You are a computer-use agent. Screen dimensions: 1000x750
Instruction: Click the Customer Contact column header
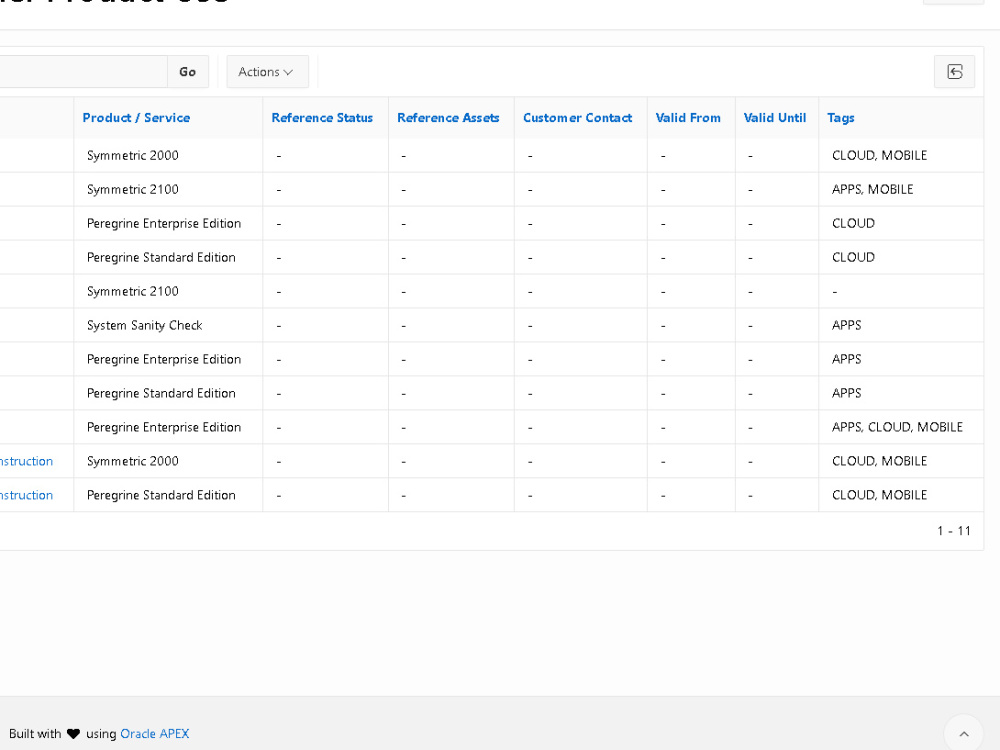(x=577, y=117)
